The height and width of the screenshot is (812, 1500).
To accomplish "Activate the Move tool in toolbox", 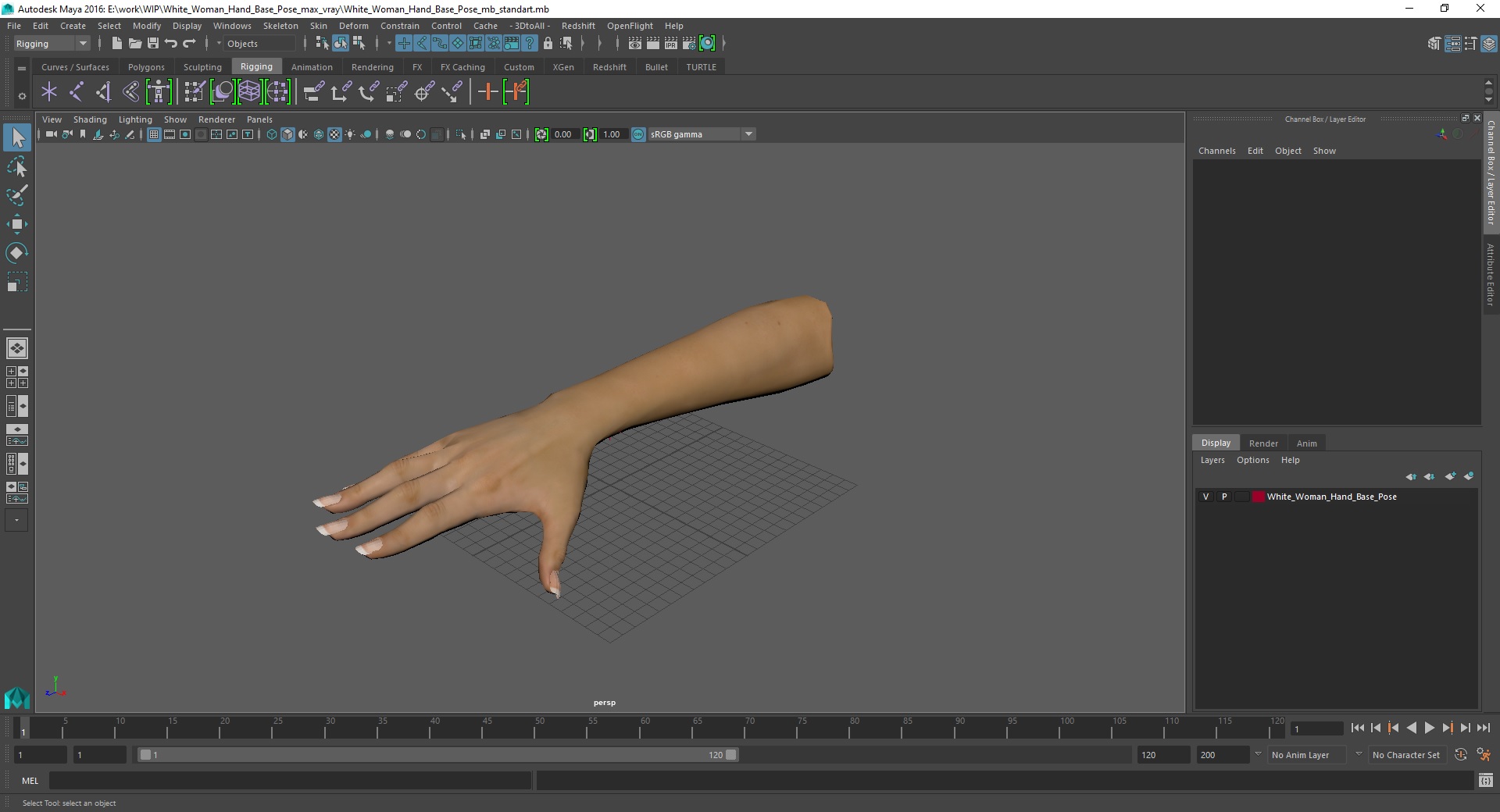I will tap(17, 224).
